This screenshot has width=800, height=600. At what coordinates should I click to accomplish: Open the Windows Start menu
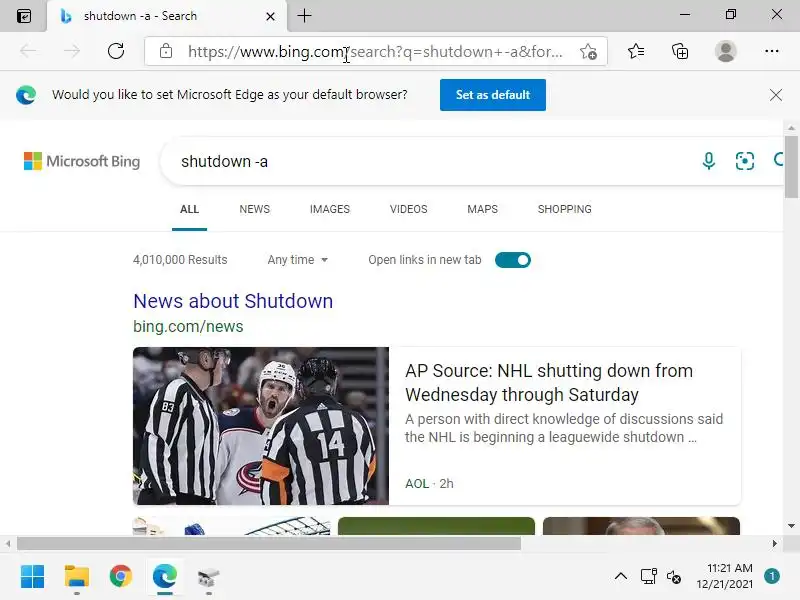tap(32, 577)
